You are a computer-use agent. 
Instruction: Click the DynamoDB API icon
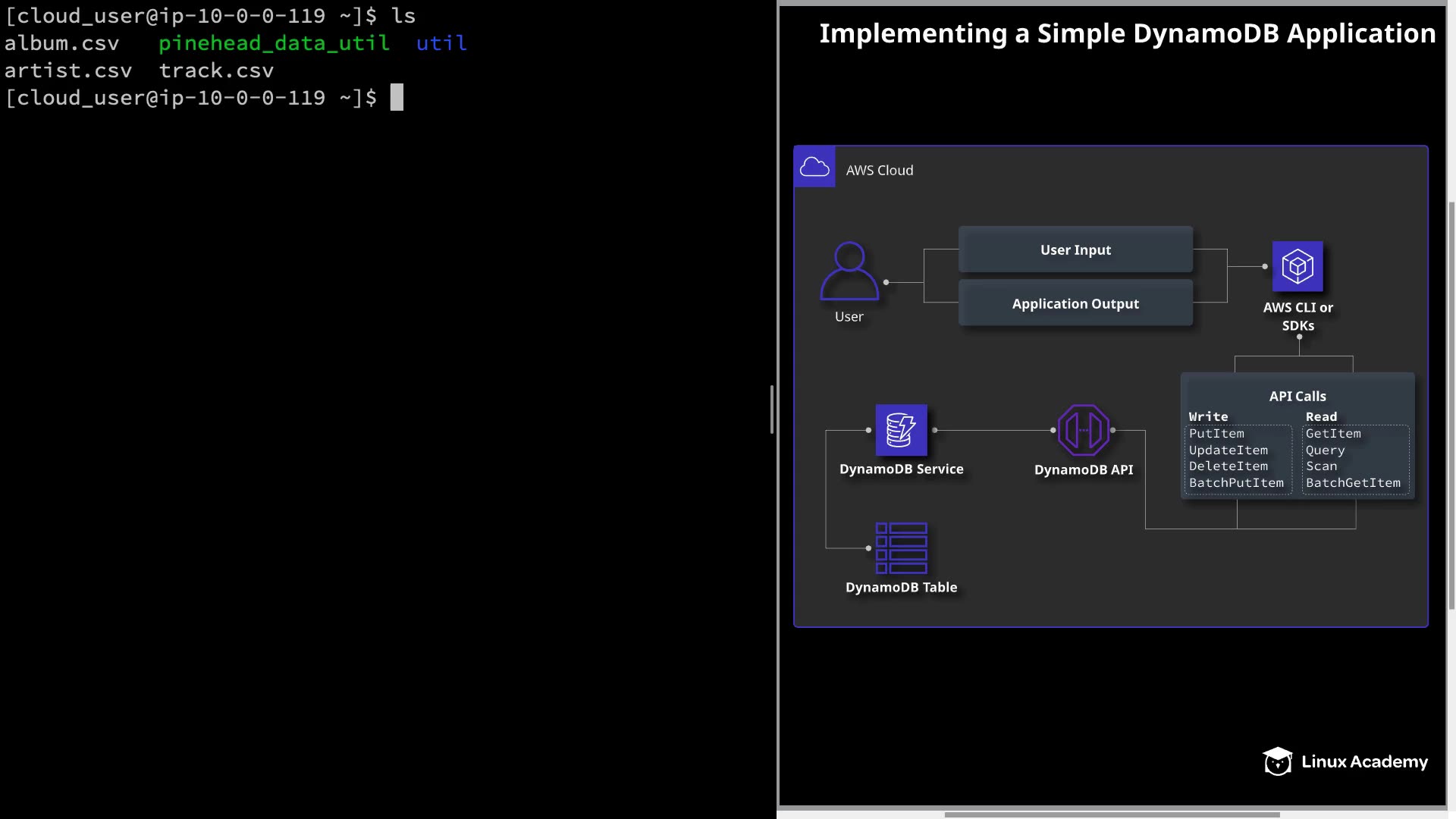1083,430
